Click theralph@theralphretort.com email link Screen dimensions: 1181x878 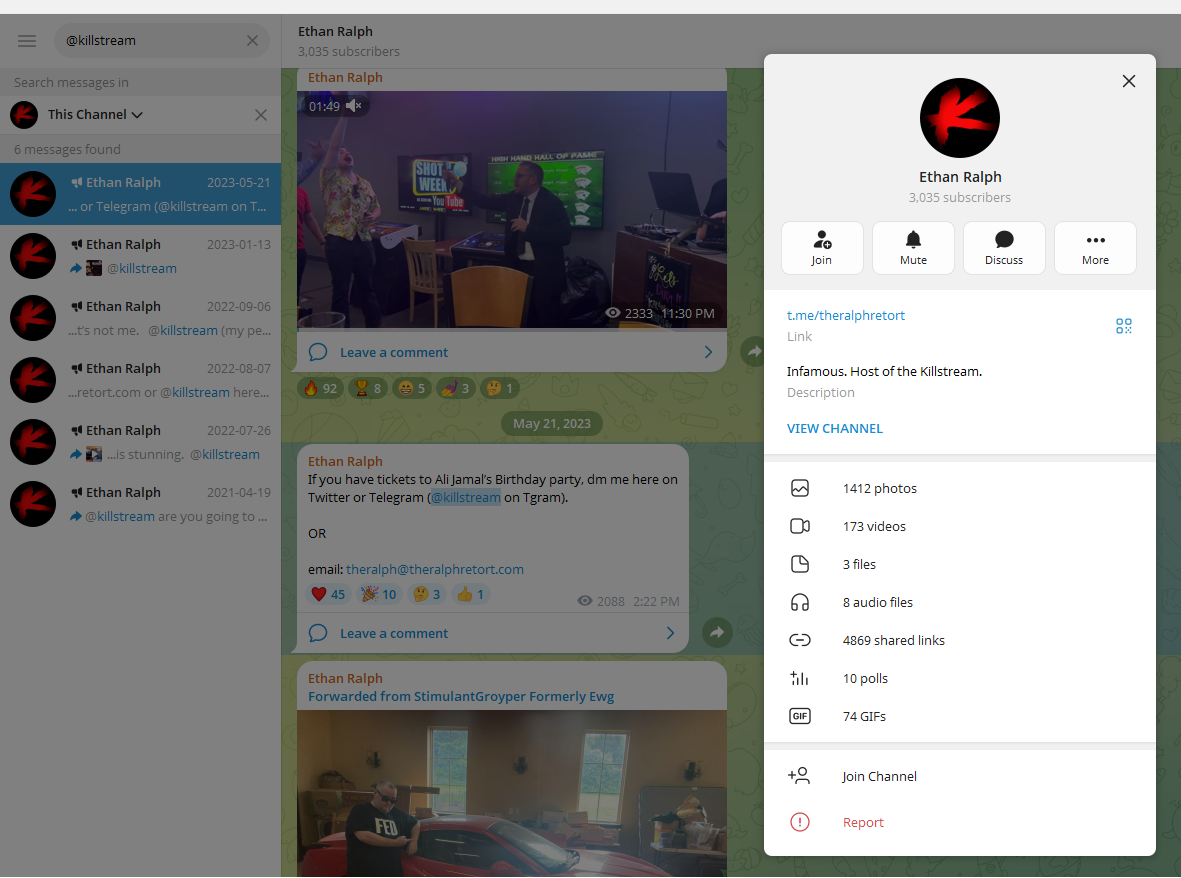(x=435, y=569)
